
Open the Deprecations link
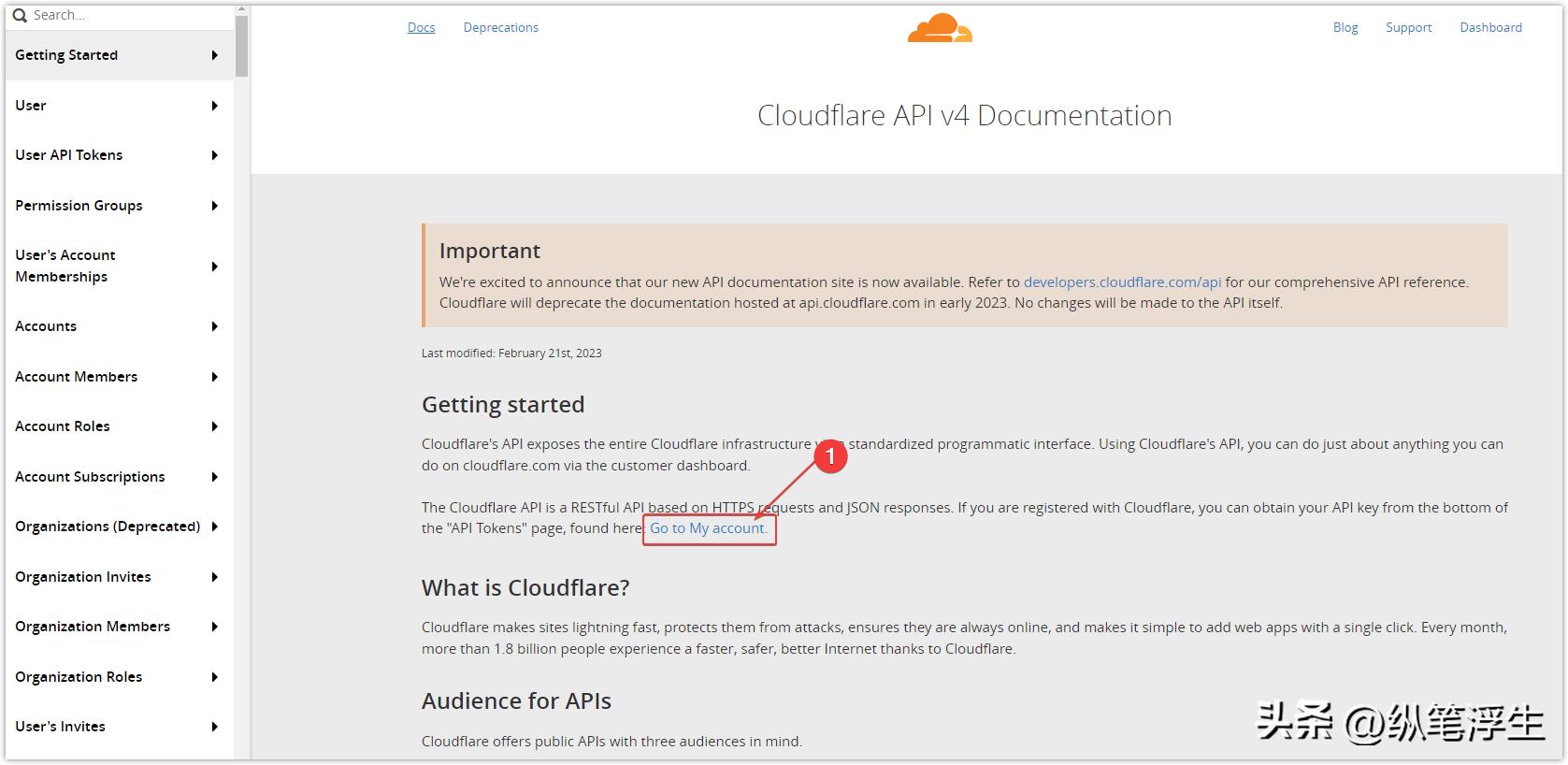click(x=501, y=28)
